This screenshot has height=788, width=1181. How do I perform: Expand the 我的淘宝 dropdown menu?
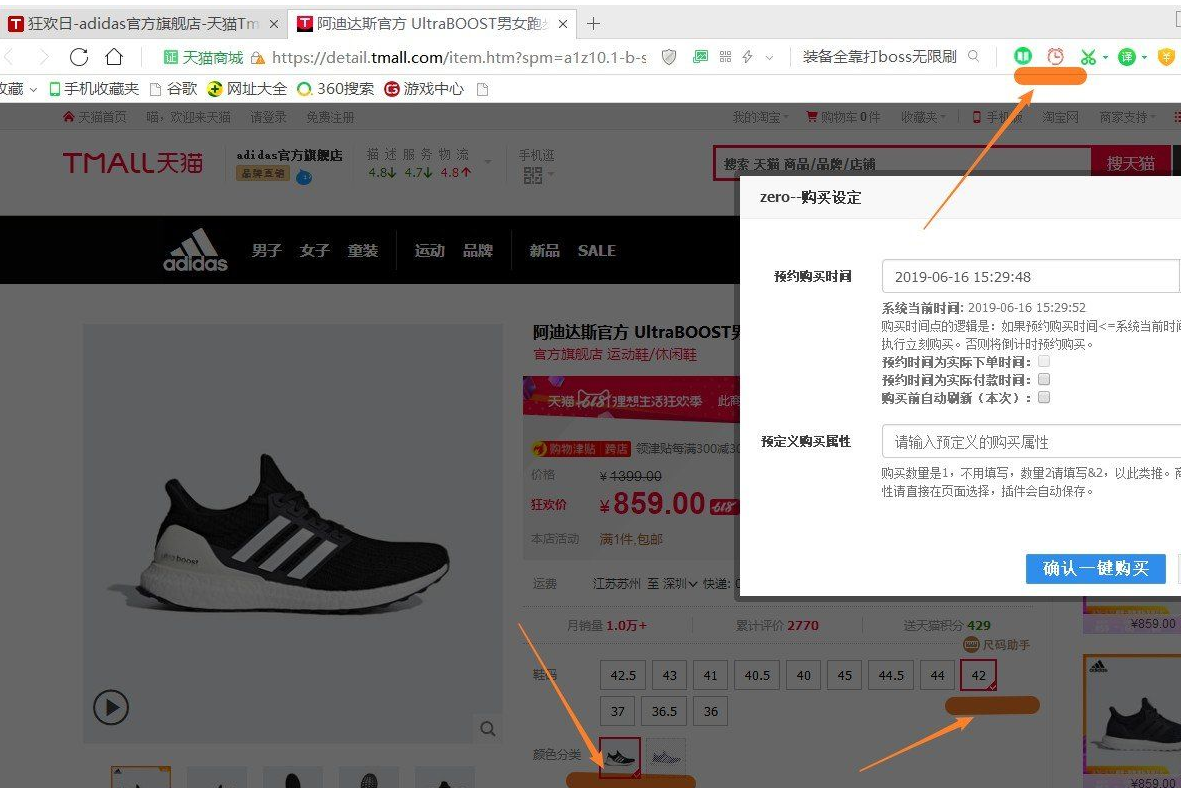[x=761, y=117]
